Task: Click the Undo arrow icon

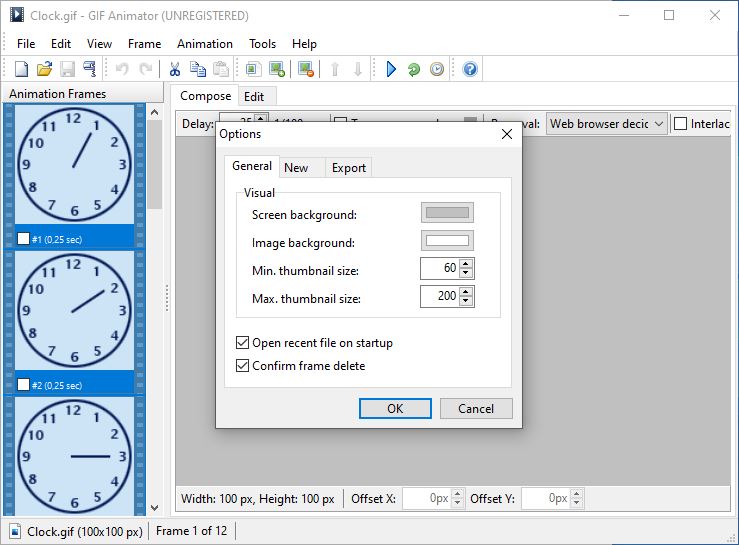Action: pos(122,69)
